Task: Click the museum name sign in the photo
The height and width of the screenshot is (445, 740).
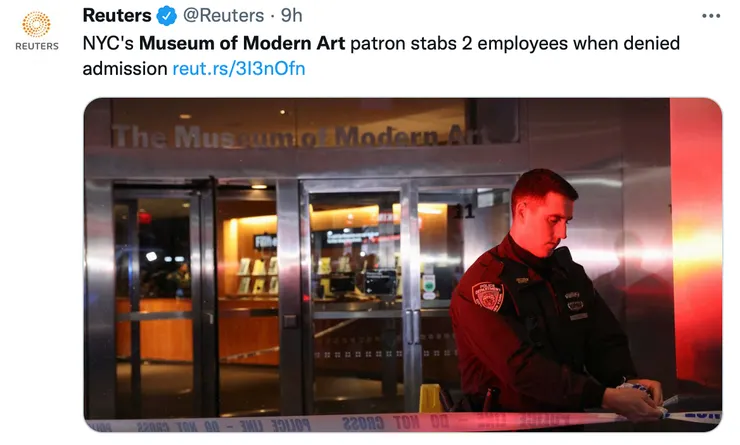Action: 297,135
